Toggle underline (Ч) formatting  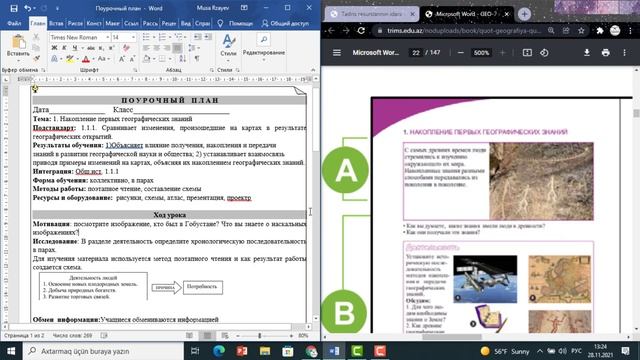coord(74,48)
